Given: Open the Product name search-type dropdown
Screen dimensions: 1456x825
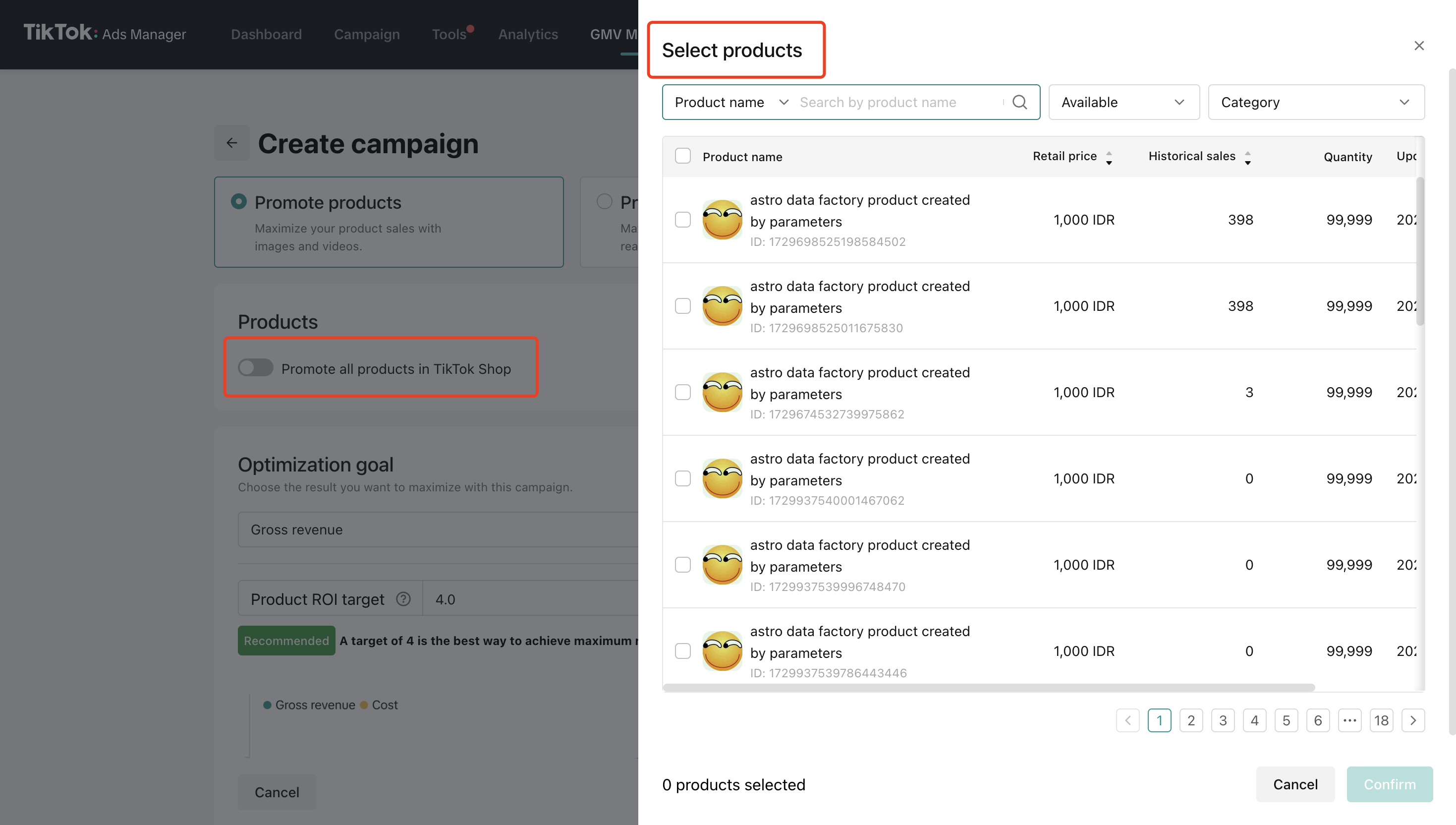Looking at the screenshot, I should pyautogui.click(x=730, y=102).
